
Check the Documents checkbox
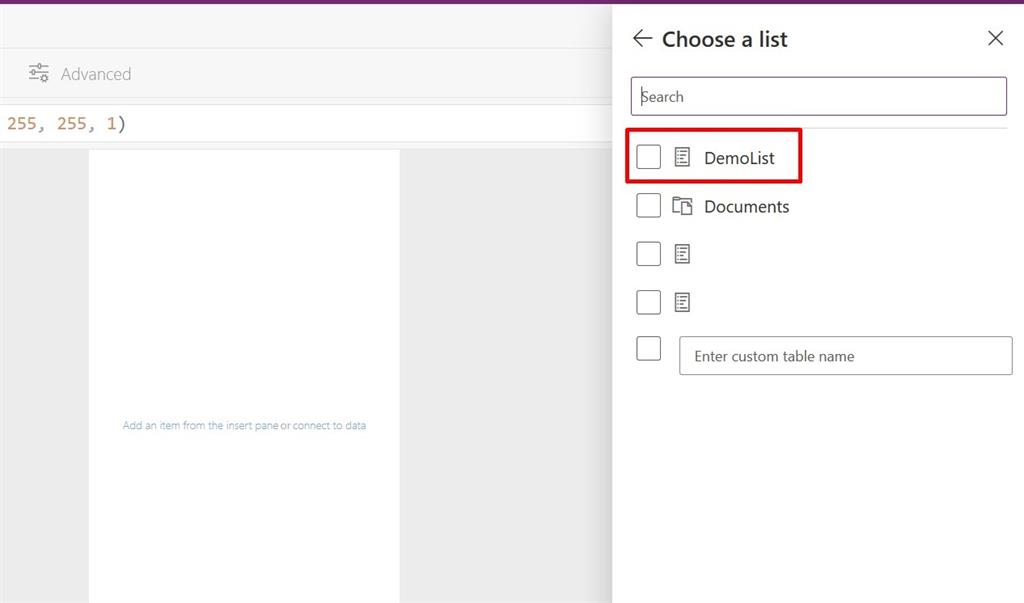[648, 205]
